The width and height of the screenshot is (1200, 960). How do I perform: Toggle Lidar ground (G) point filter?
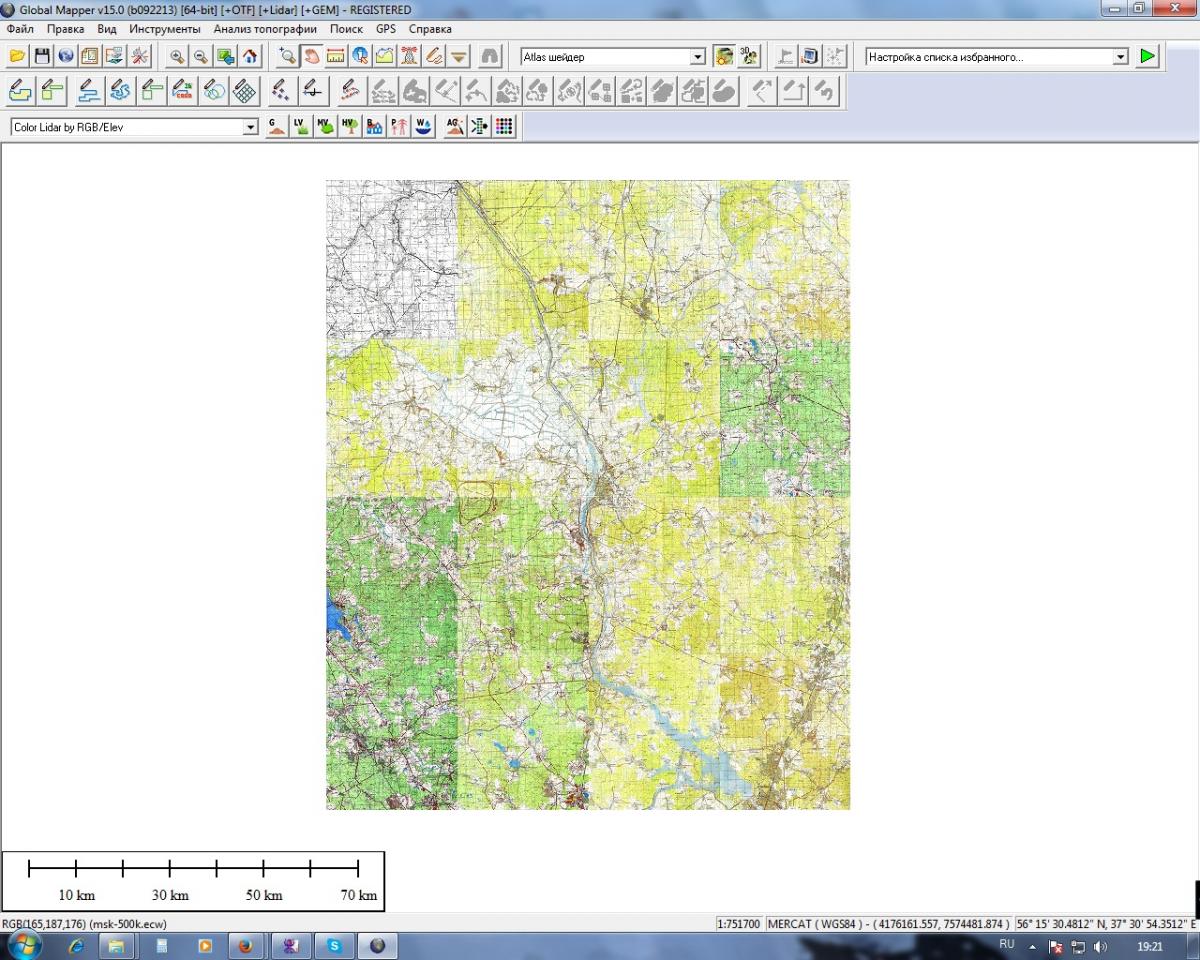coord(276,127)
